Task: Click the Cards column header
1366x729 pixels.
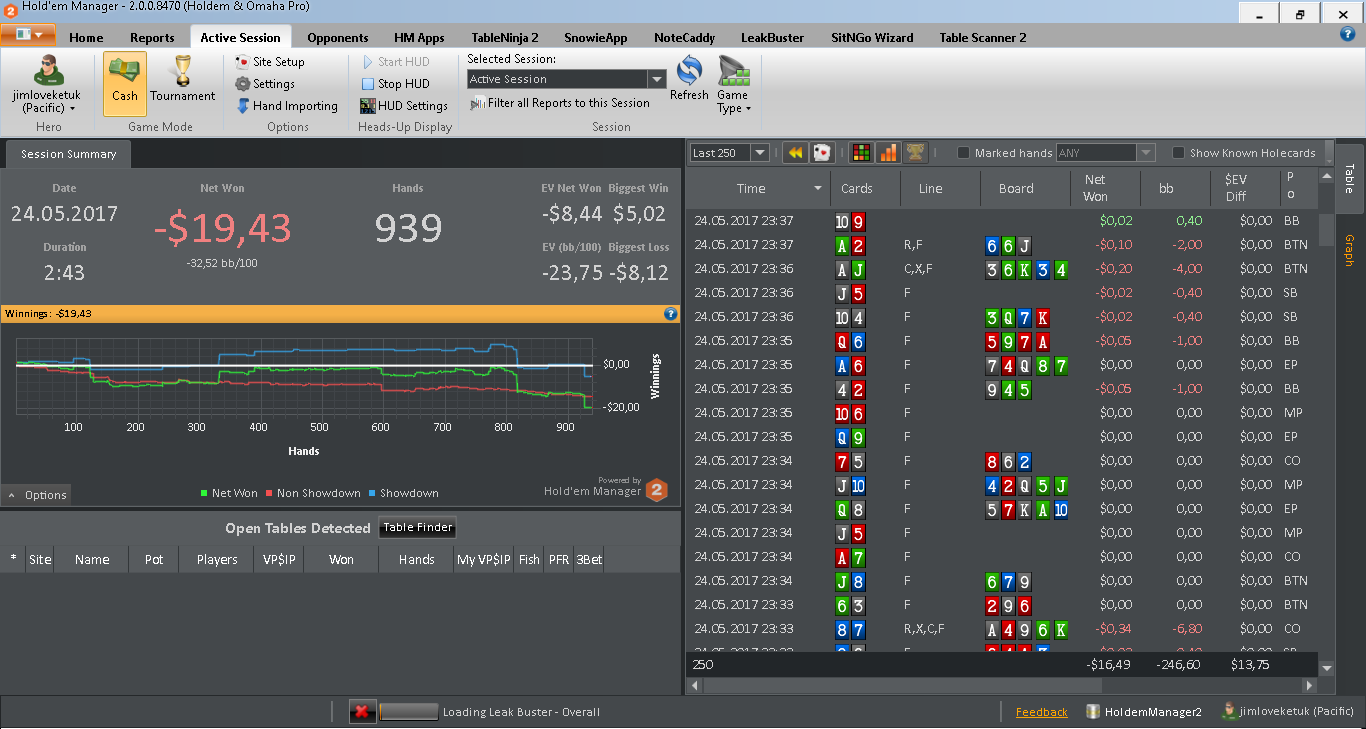Action: [866, 189]
